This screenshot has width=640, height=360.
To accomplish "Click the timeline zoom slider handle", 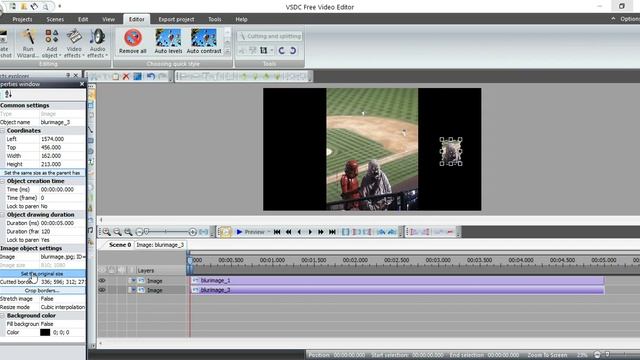I will point(147,232).
